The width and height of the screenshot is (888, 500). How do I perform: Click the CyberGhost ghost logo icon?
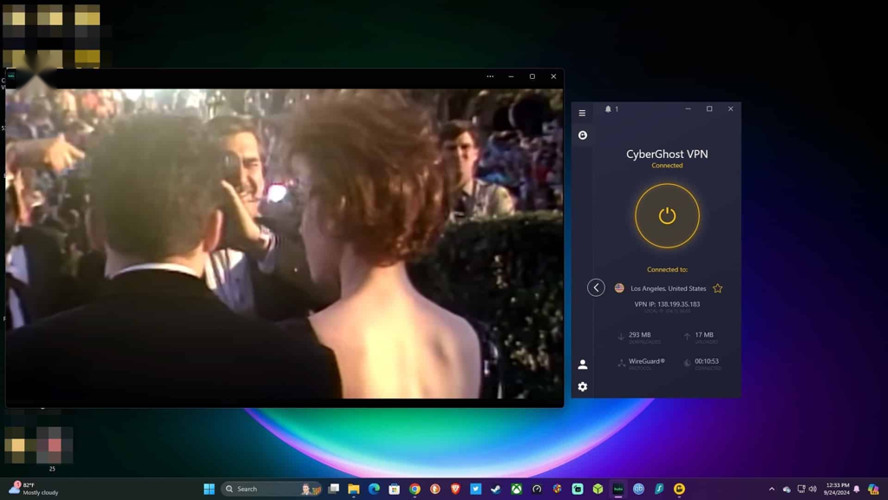tap(583, 135)
